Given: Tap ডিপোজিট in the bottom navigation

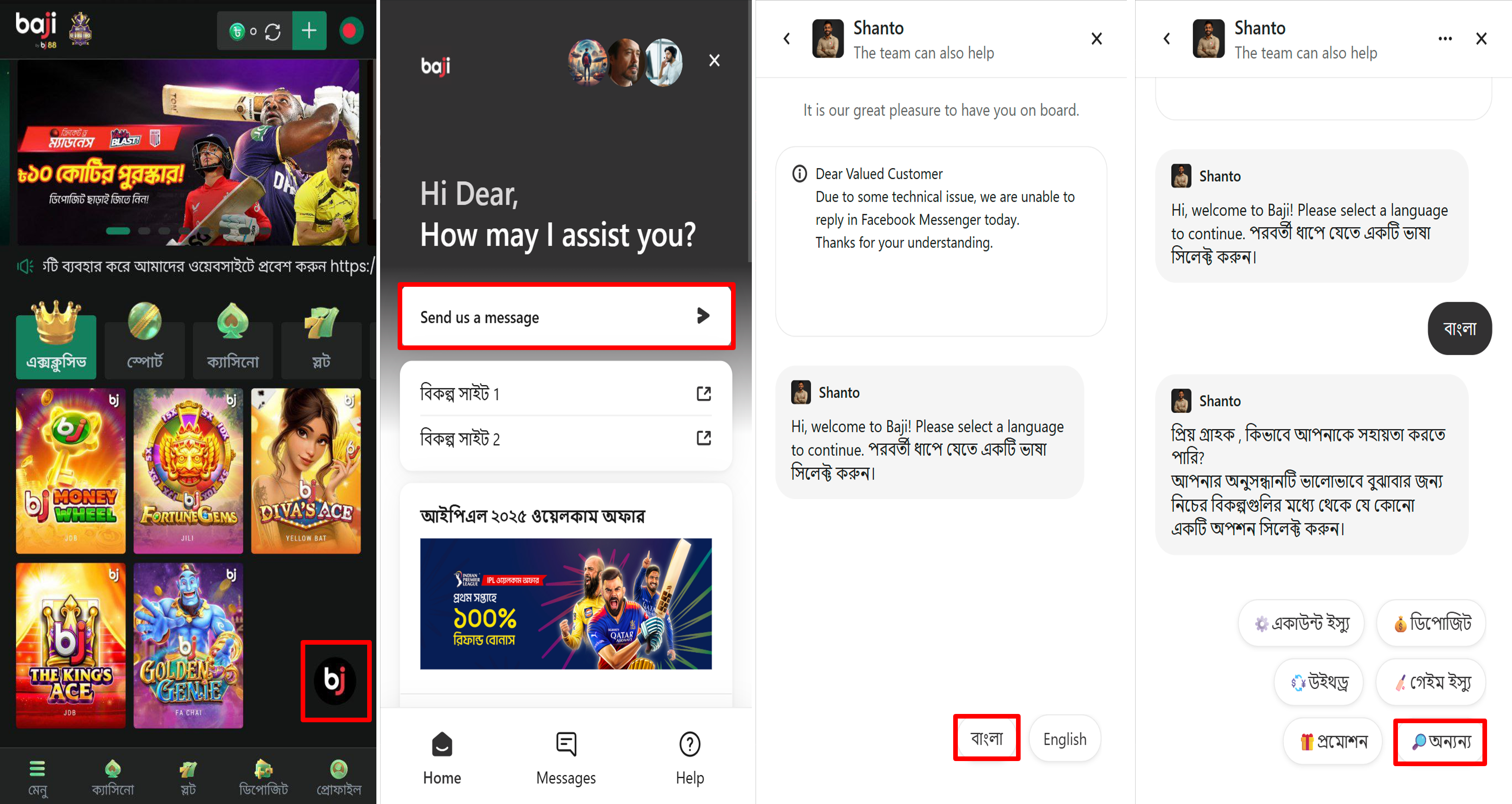Looking at the screenshot, I should [264, 777].
